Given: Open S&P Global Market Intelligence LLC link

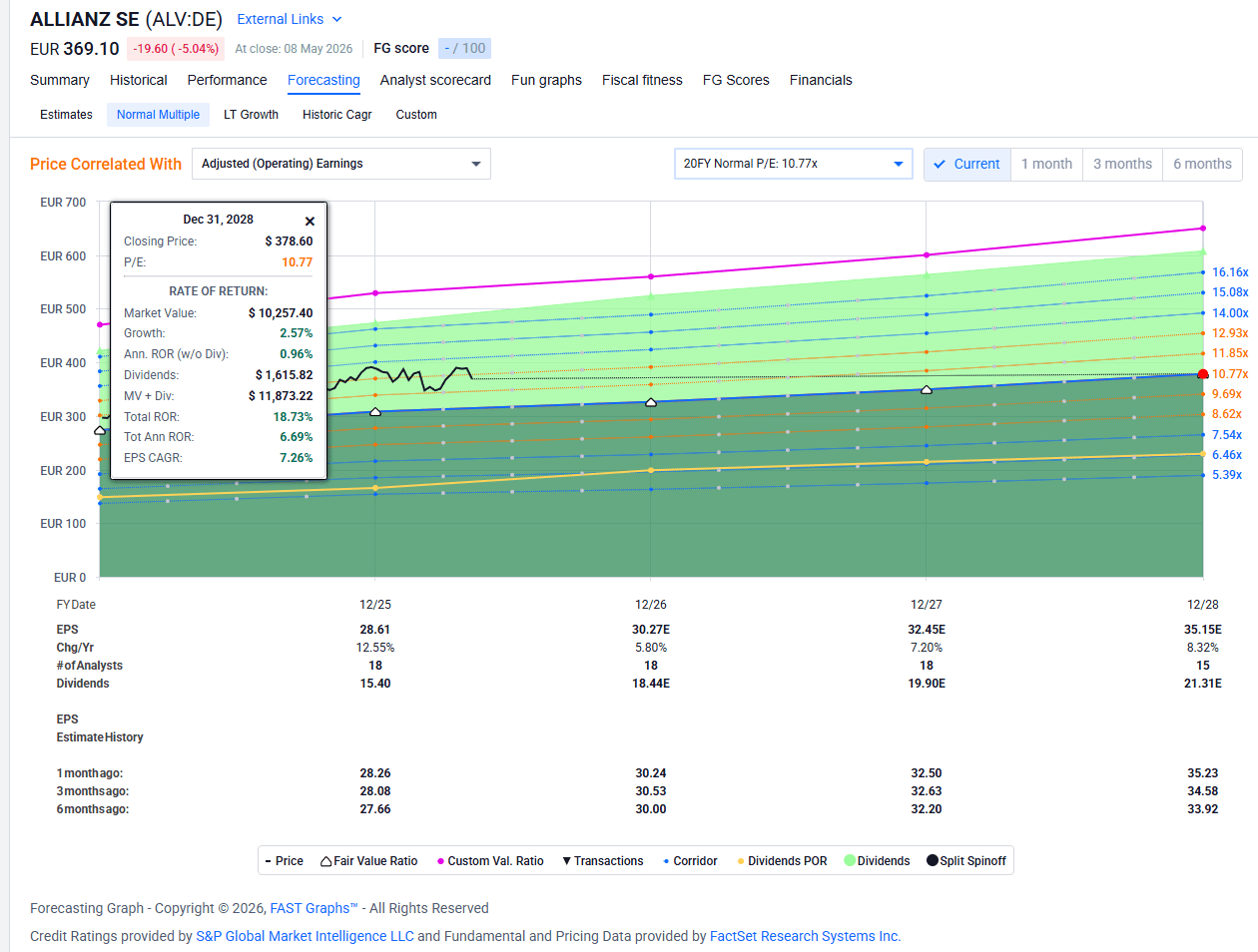Looking at the screenshot, I should tap(305, 936).
